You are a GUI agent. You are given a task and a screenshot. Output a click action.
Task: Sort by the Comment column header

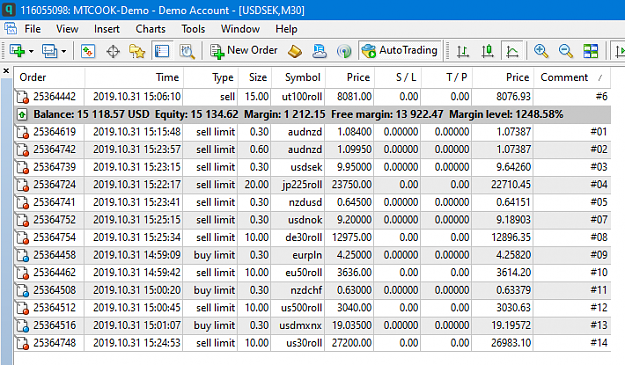[572, 77]
